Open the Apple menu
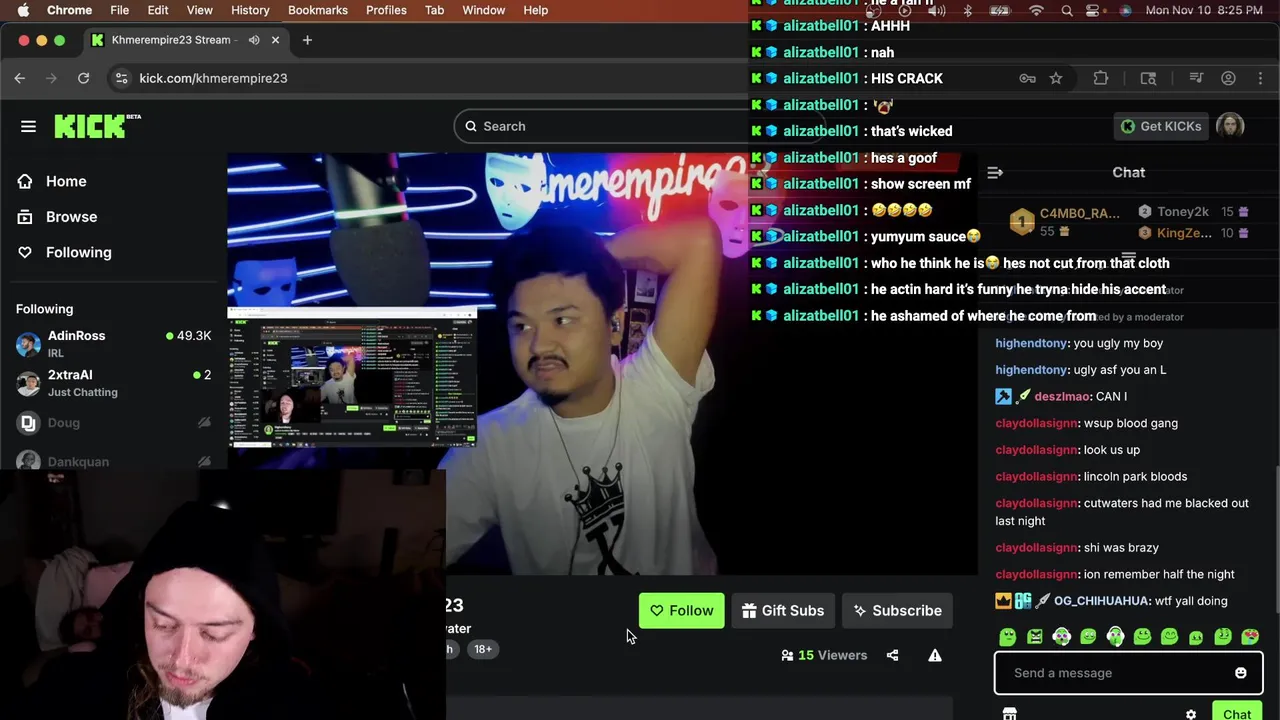Screen dimensions: 1280x720 23,10
